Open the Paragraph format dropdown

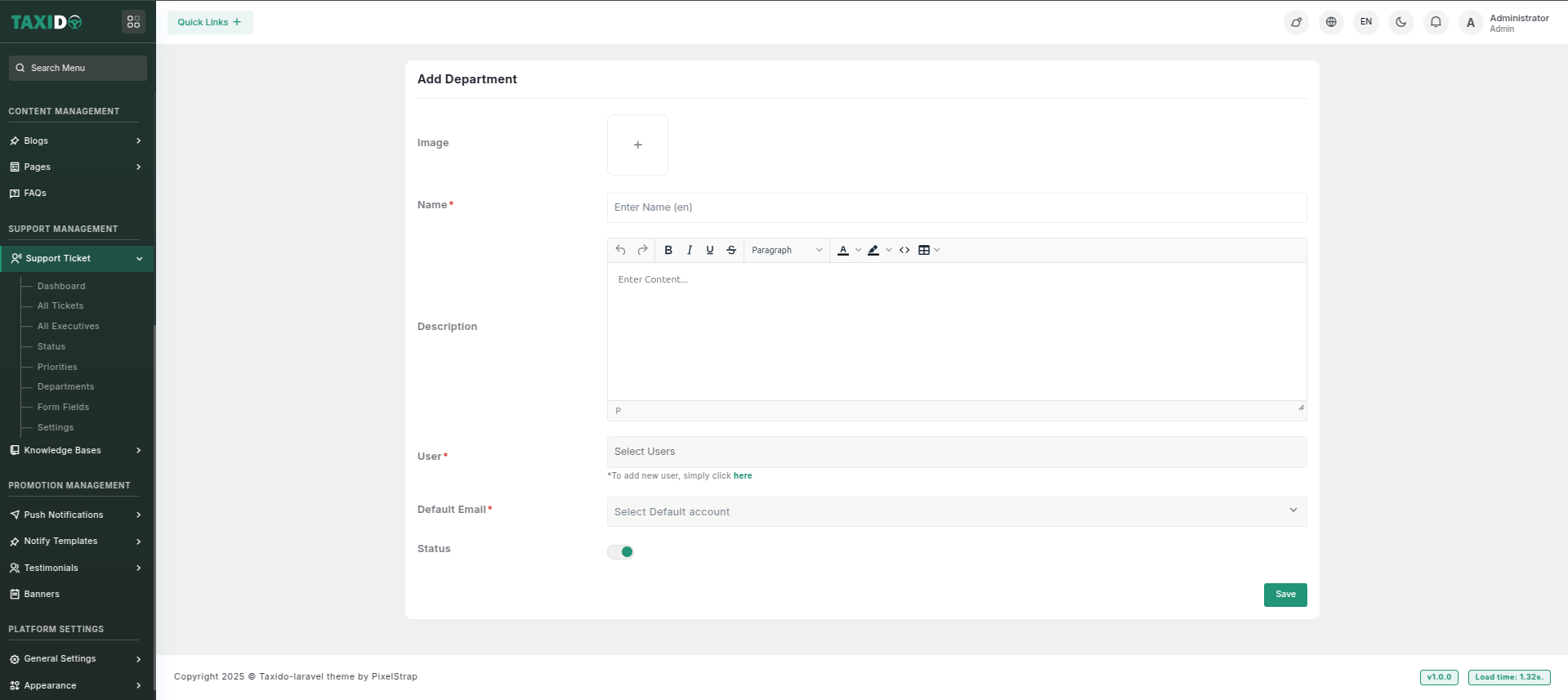[x=786, y=251]
